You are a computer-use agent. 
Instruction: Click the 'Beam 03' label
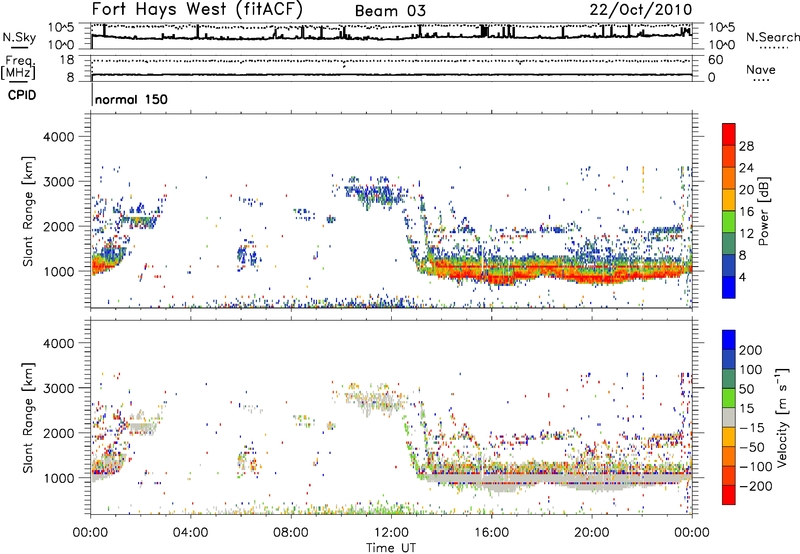pyautogui.click(x=390, y=11)
